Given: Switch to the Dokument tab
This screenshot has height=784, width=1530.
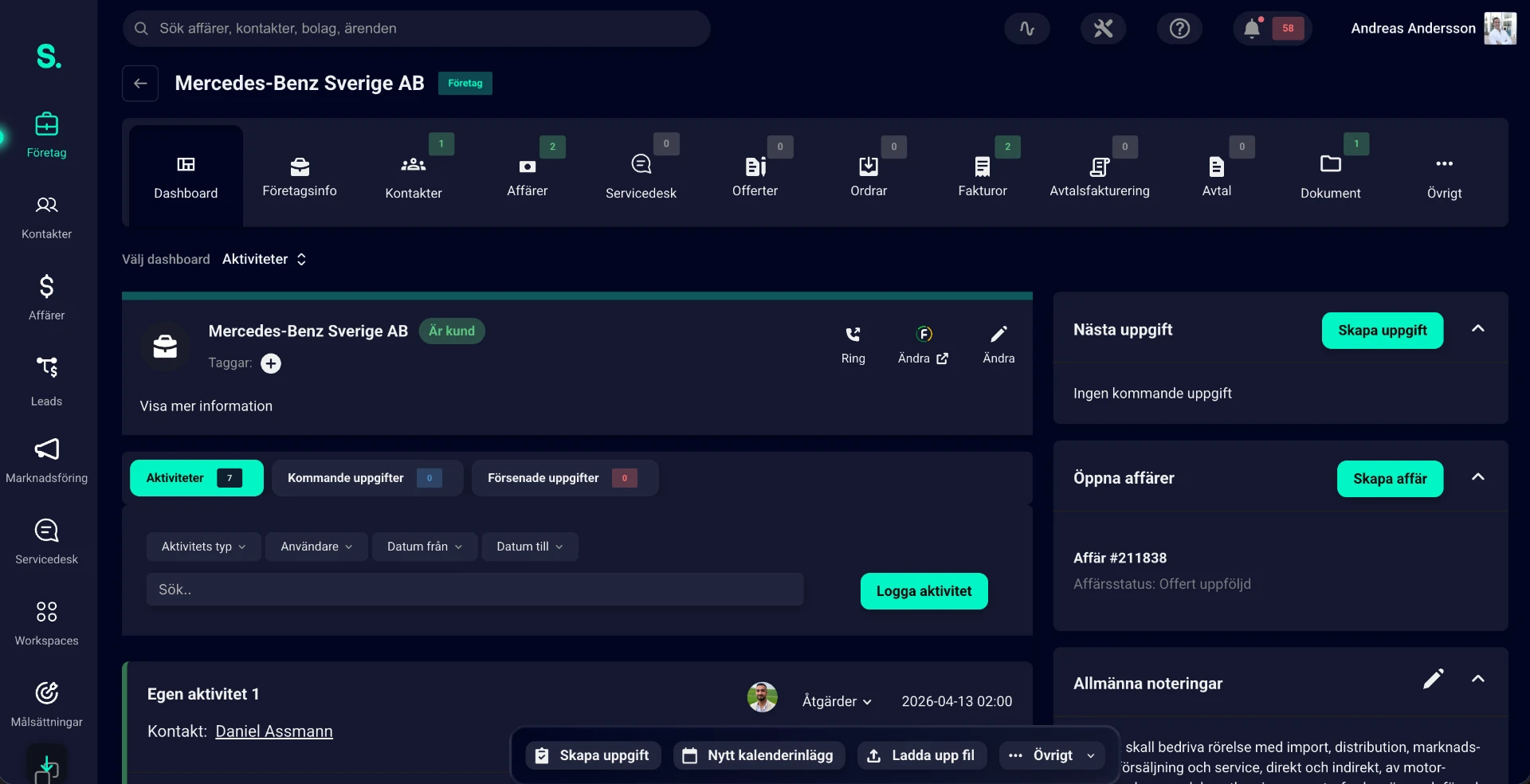Looking at the screenshot, I should pos(1331,176).
